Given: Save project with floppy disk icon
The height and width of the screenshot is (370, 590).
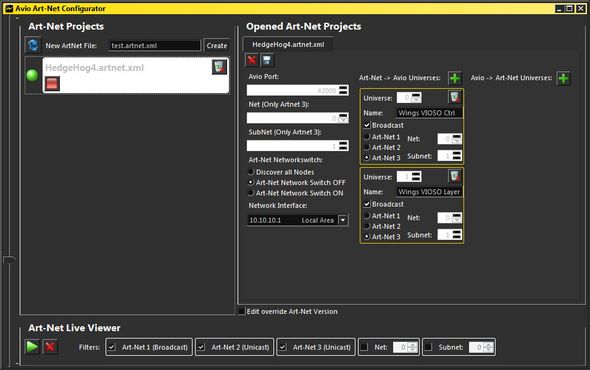Looking at the screenshot, I should (x=267, y=60).
